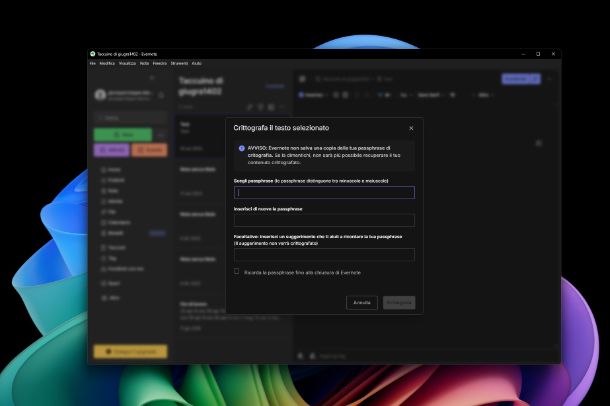Open the Visualizza menu

click(x=127, y=63)
